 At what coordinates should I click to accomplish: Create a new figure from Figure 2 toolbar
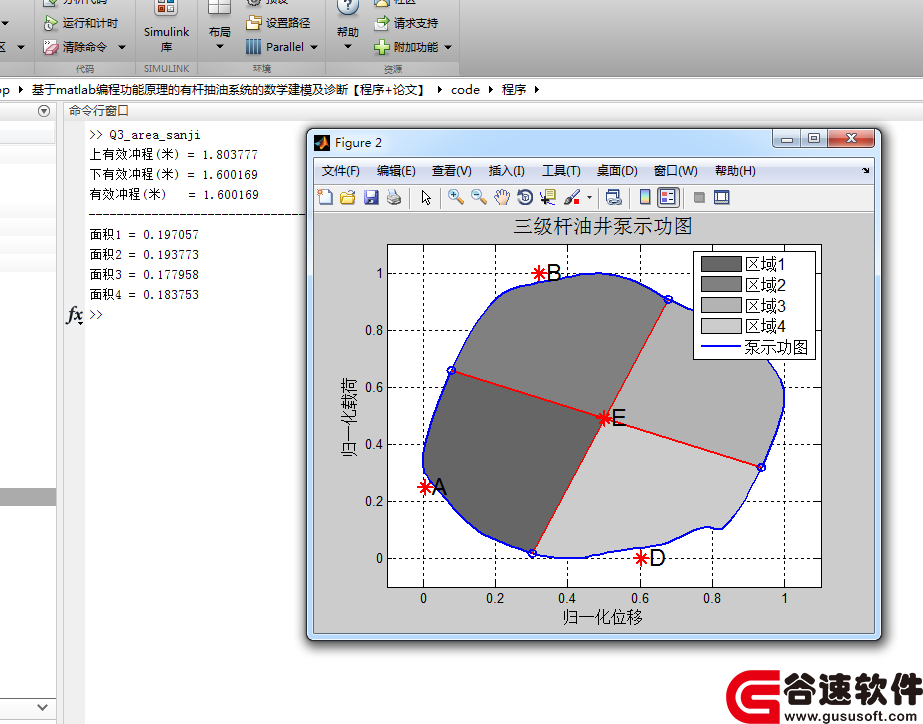tap(325, 197)
